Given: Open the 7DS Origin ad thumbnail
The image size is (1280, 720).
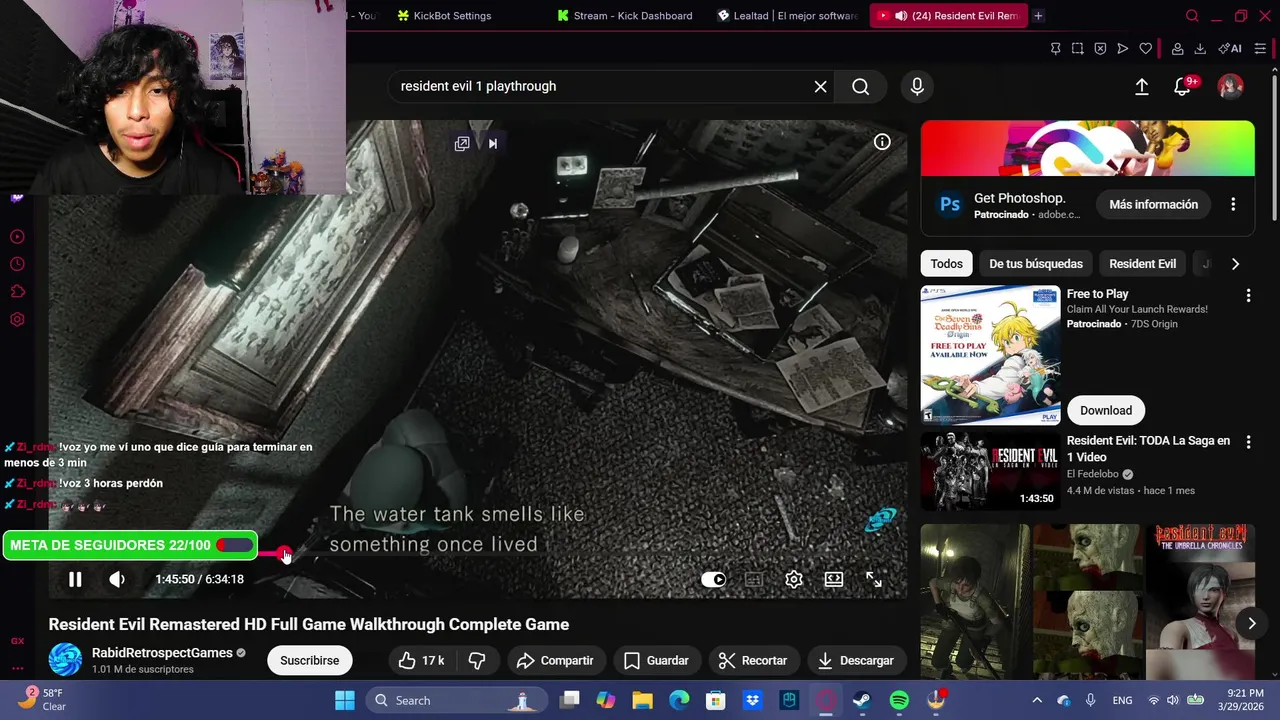Looking at the screenshot, I should [x=990, y=356].
